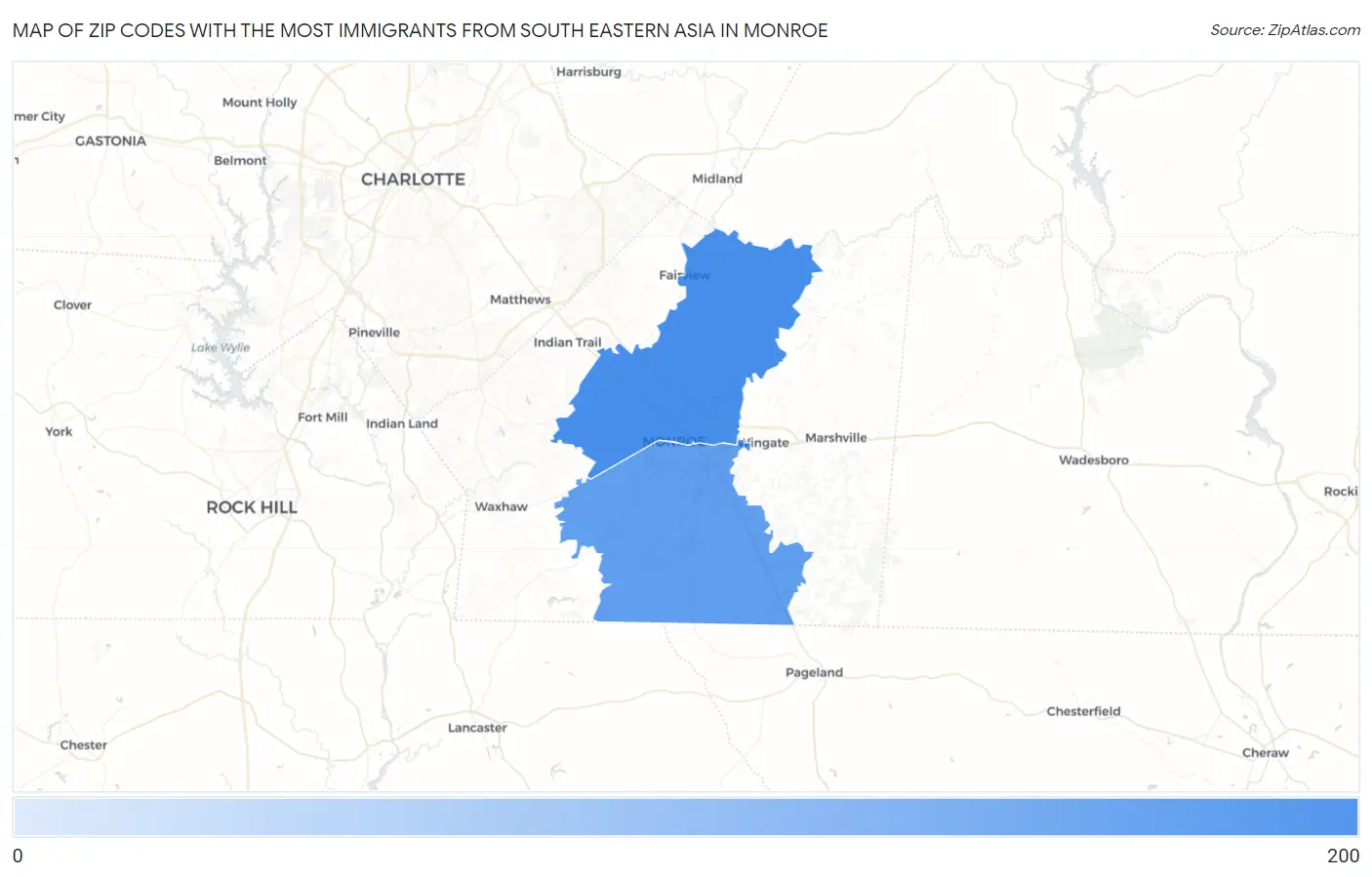
Task: Click the ROCK HILL city label
Action: [x=252, y=507]
